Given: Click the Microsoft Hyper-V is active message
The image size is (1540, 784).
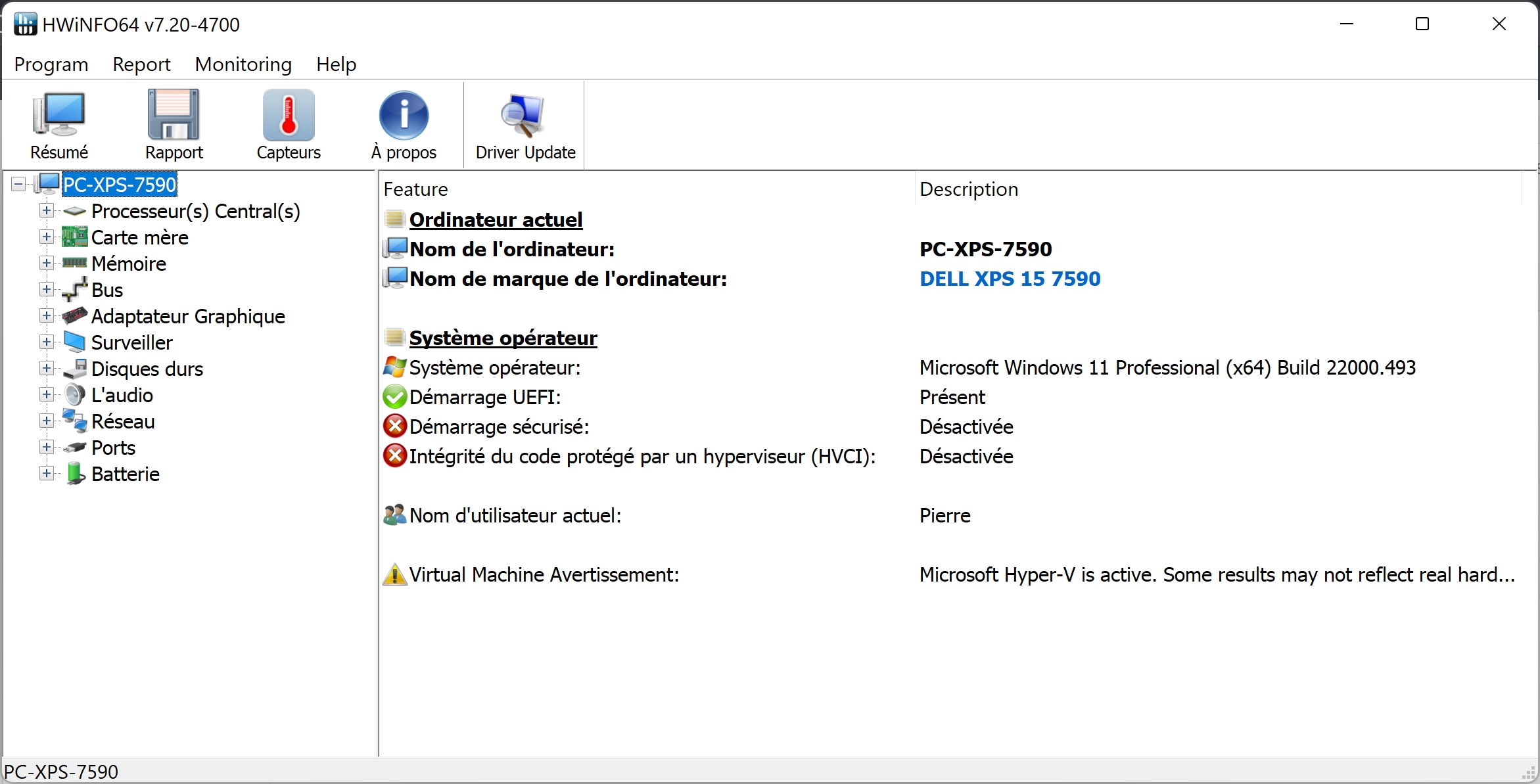Looking at the screenshot, I should (x=1217, y=574).
